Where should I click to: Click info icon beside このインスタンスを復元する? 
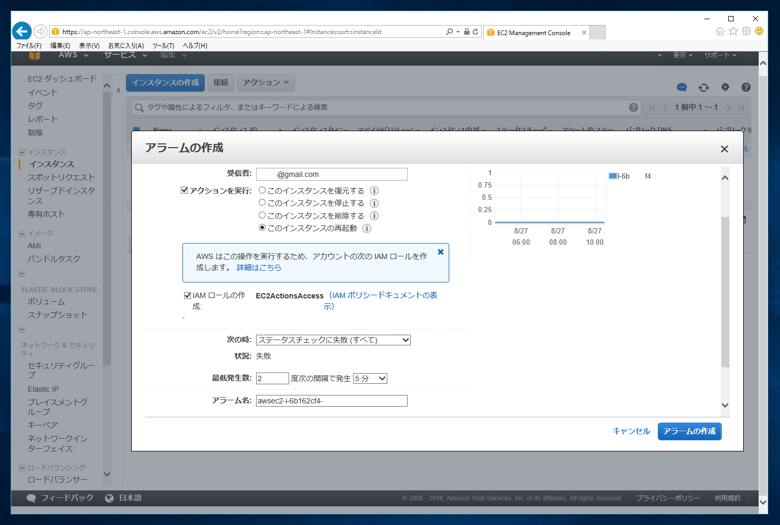[x=374, y=191]
